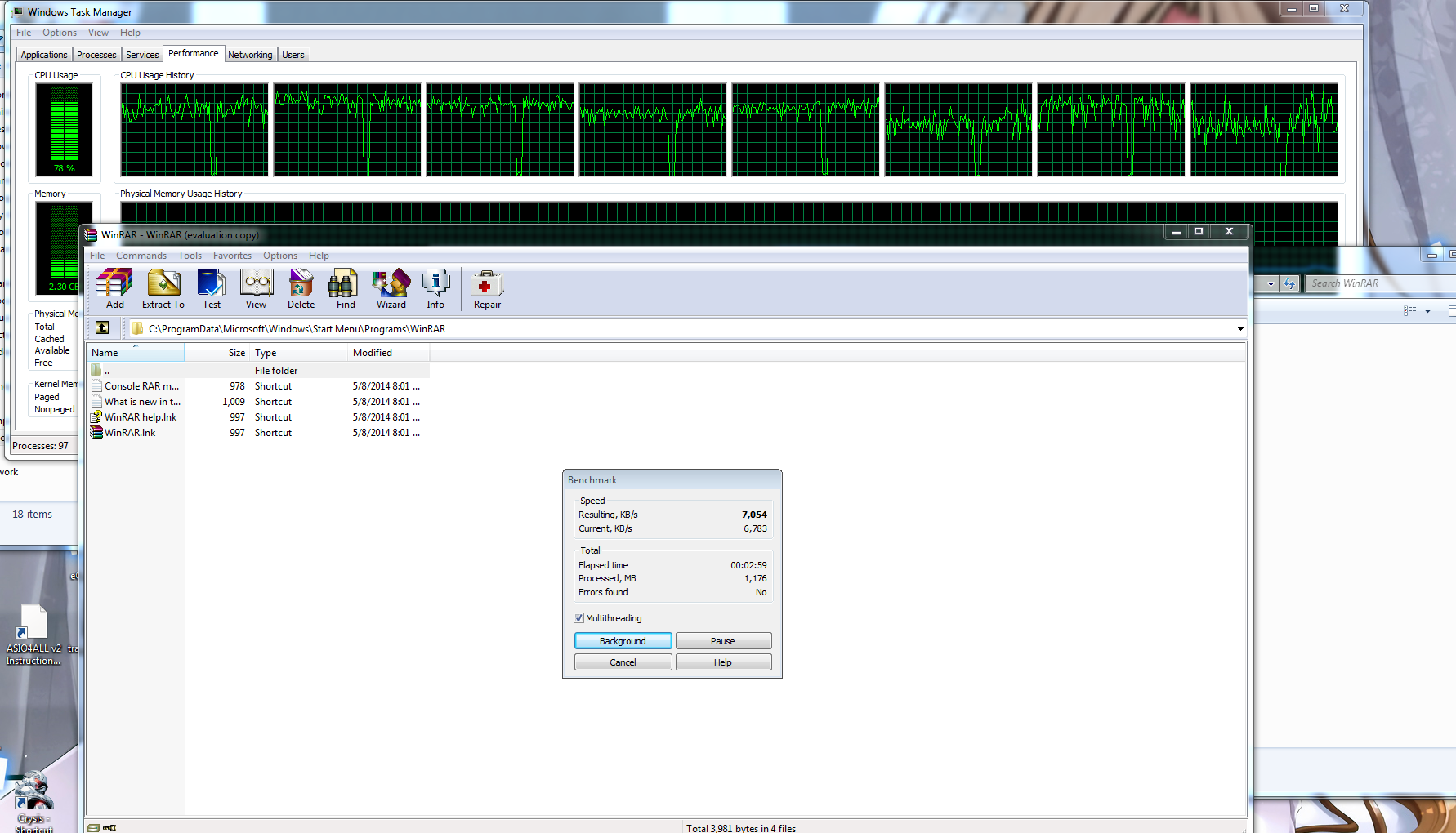Click the Add archive toolbar icon
The height and width of the screenshot is (833, 1456).
click(114, 289)
